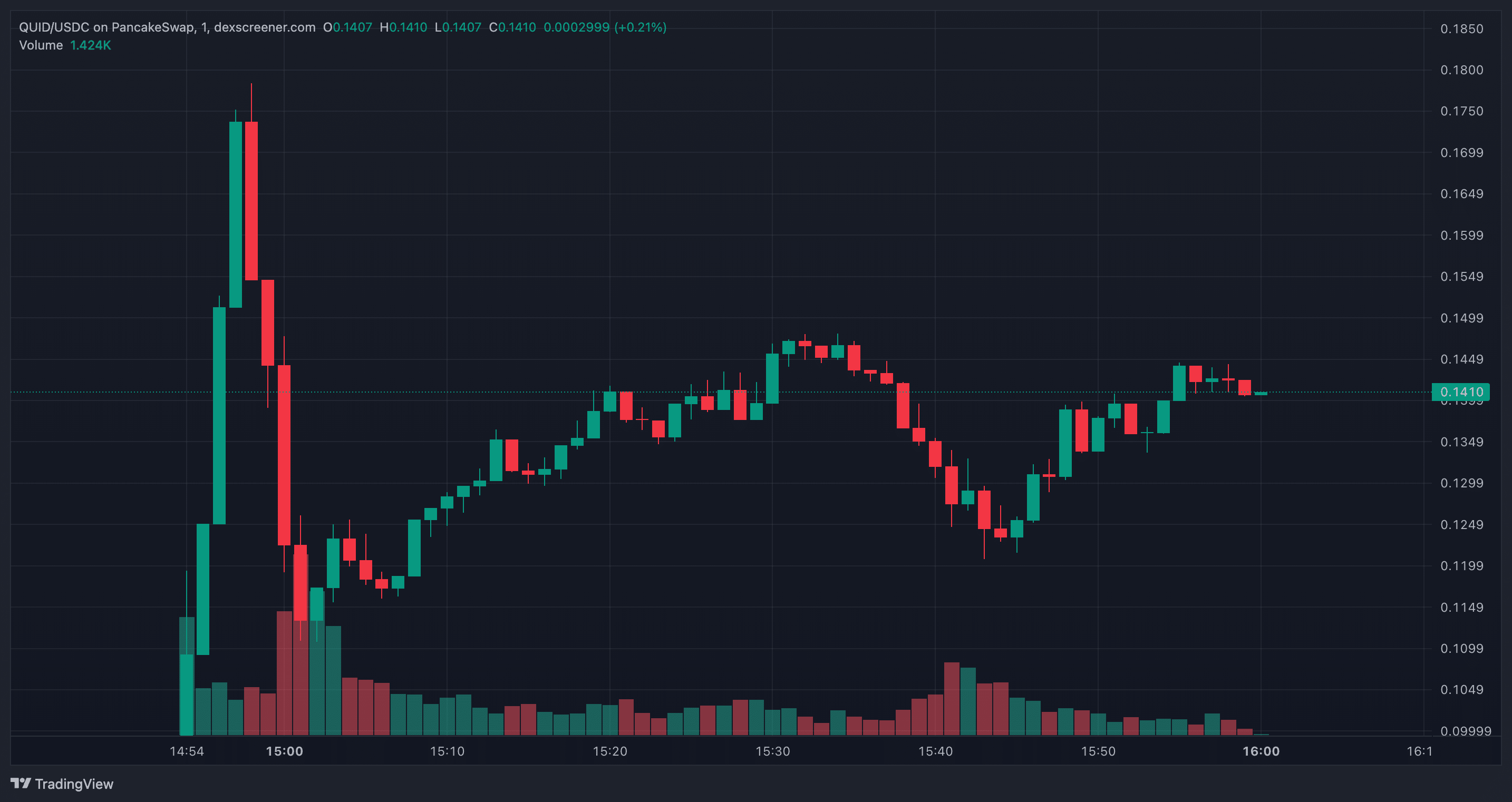The image size is (1512, 802).
Task: Click the current price tag 0.1410
Action: (x=1461, y=392)
